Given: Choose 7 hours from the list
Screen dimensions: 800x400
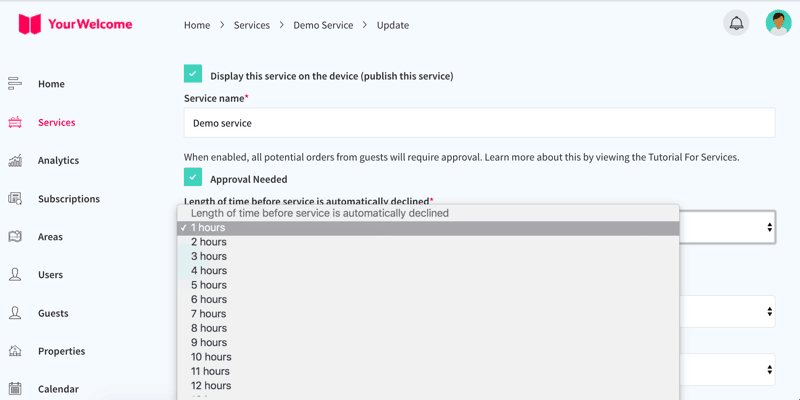Looking at the screenshot, I should coord(428,314).
